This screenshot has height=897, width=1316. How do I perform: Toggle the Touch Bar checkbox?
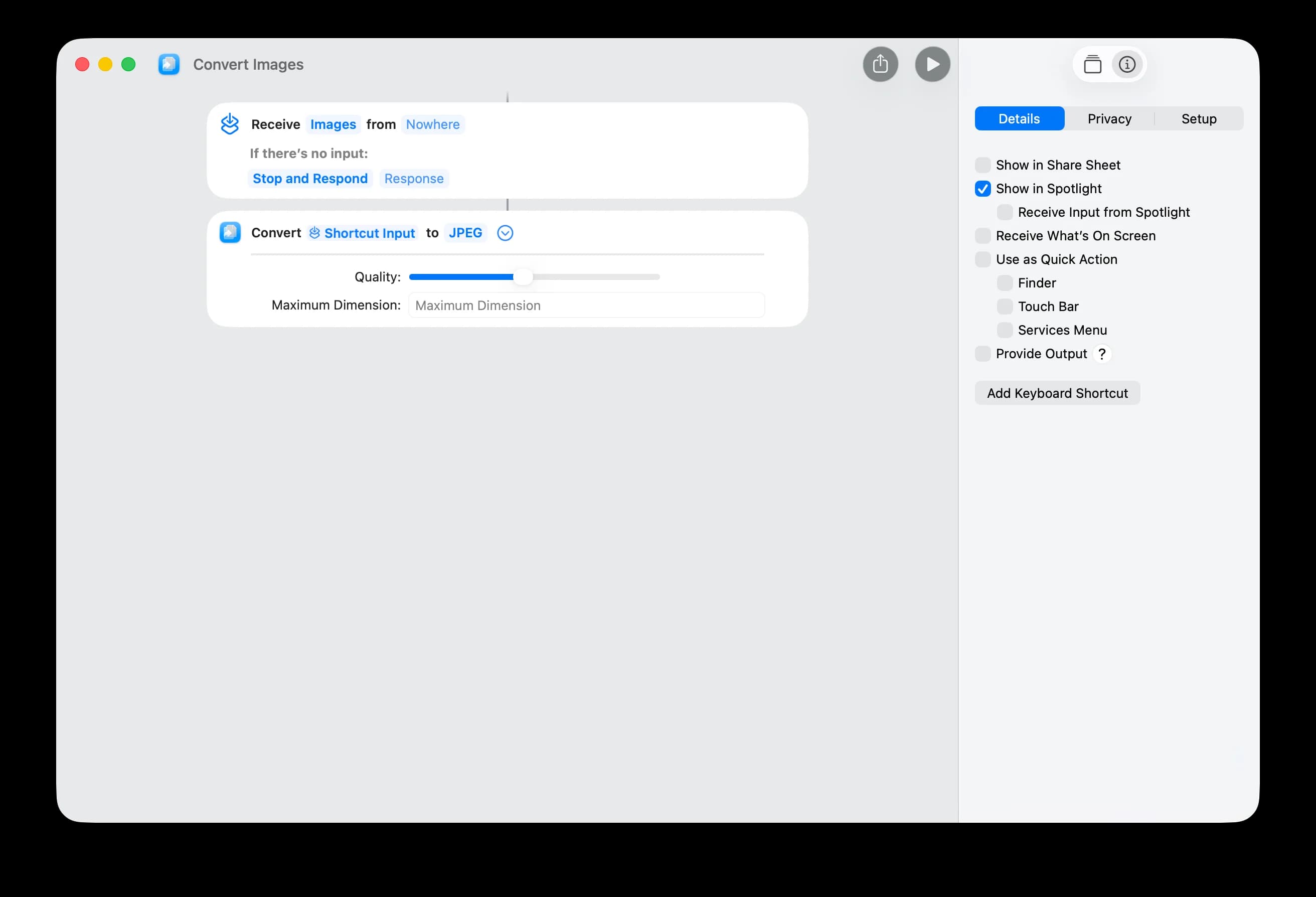click(1005, 307)
